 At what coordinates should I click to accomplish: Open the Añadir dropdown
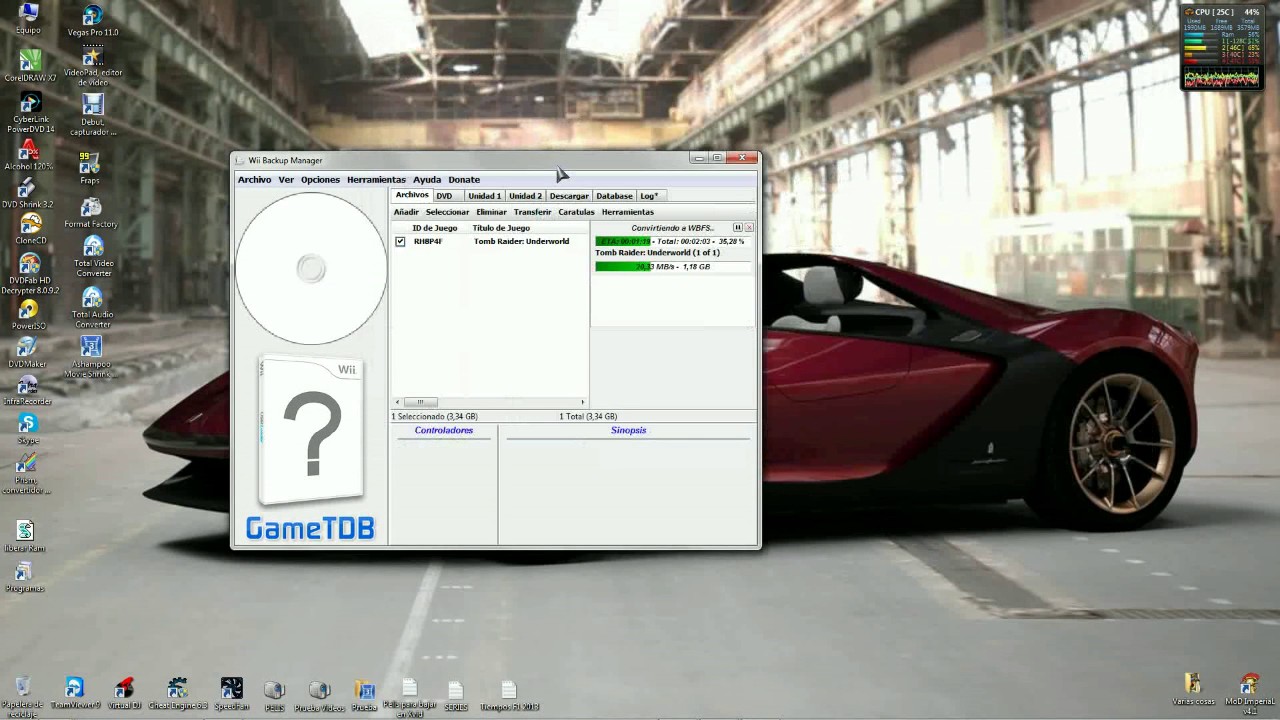pos(406,212)
